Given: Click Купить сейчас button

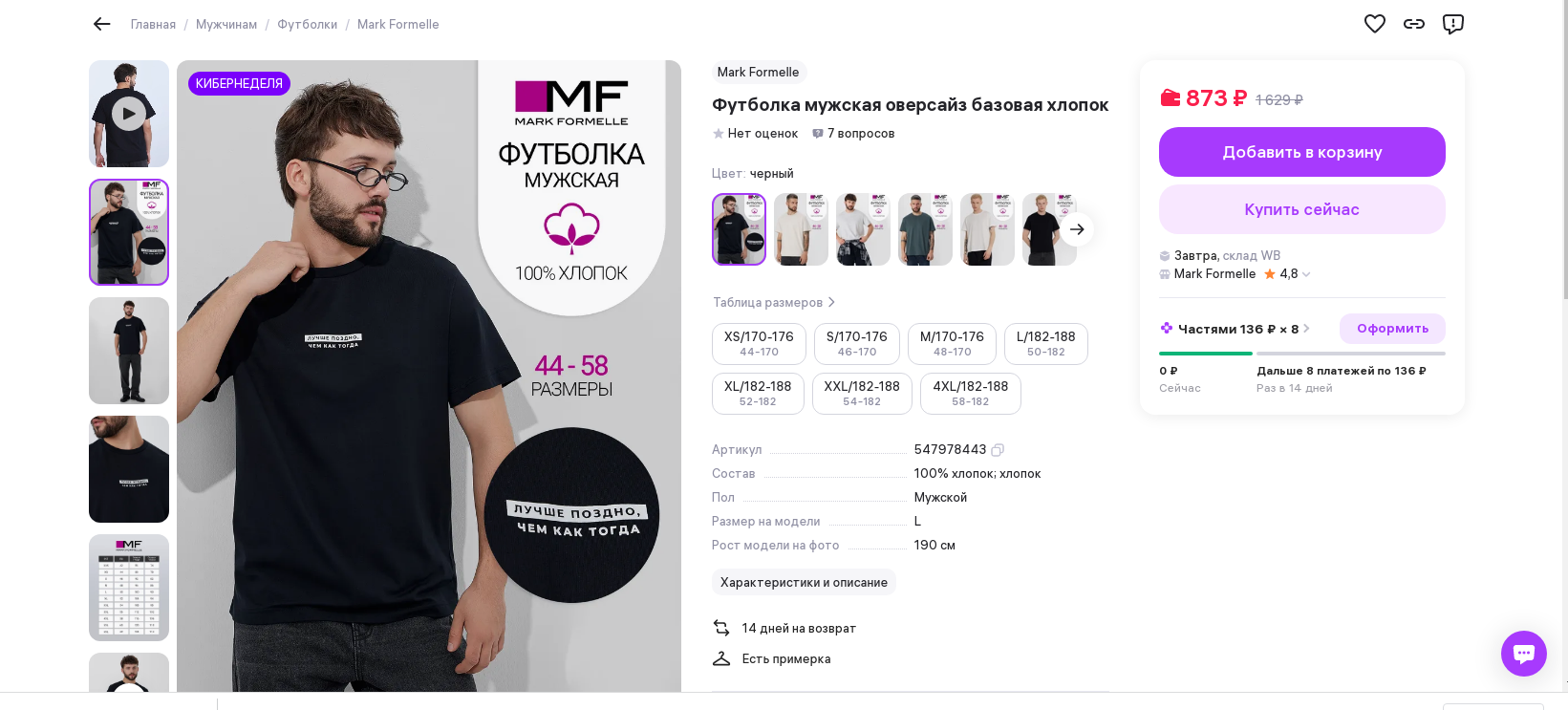Looking at the screenshot, I should pyautogui.click(x=1301, y=209).
